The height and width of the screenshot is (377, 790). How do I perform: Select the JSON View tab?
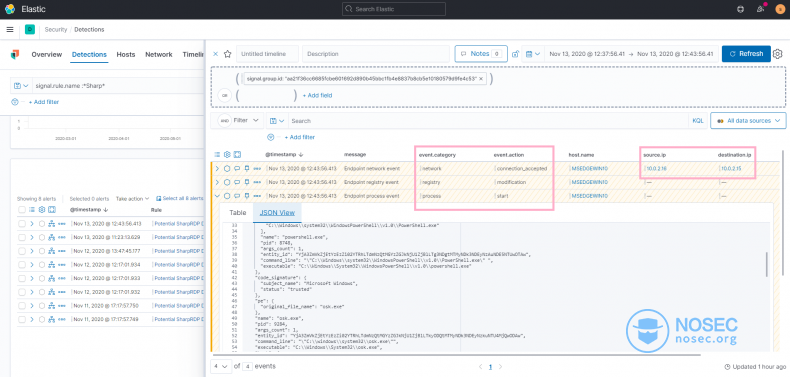pos(277,212)
